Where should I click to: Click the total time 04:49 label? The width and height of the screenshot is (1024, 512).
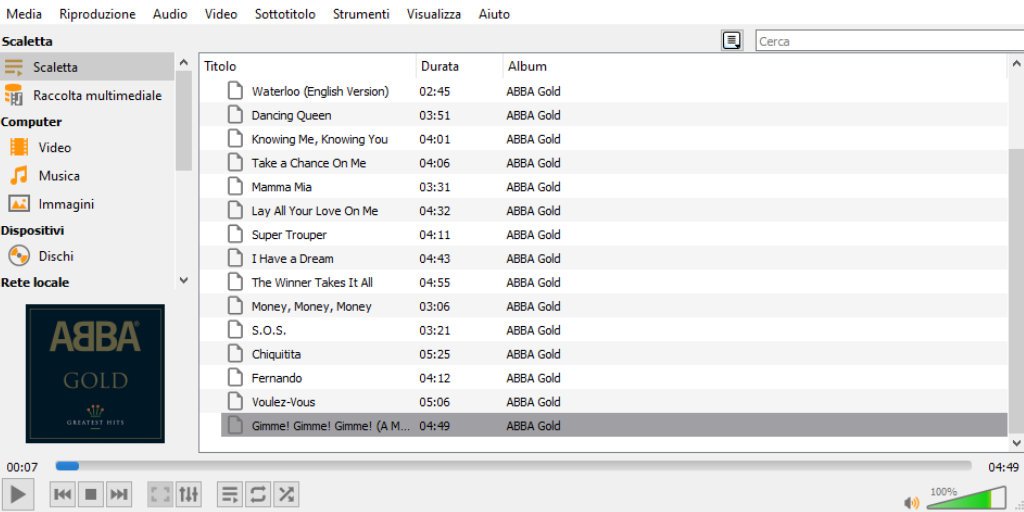(x=1003, y=467)
